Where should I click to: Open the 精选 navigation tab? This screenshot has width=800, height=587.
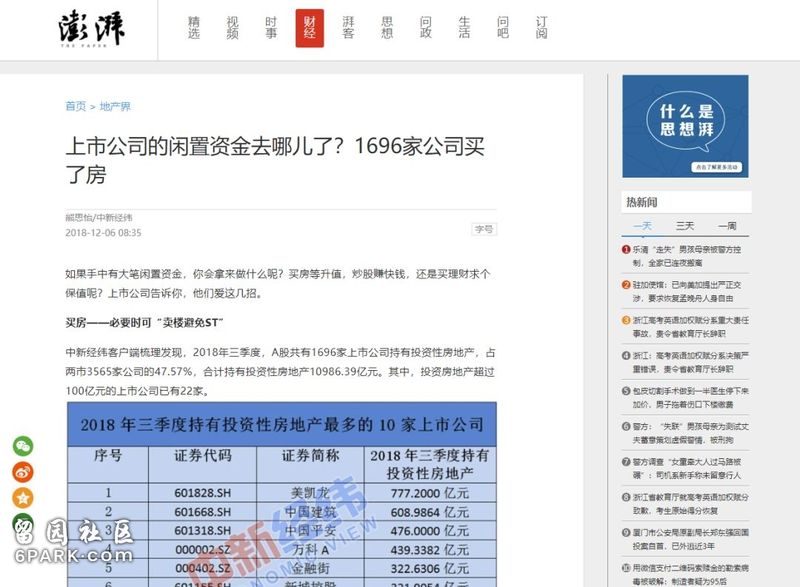point(194,28)
